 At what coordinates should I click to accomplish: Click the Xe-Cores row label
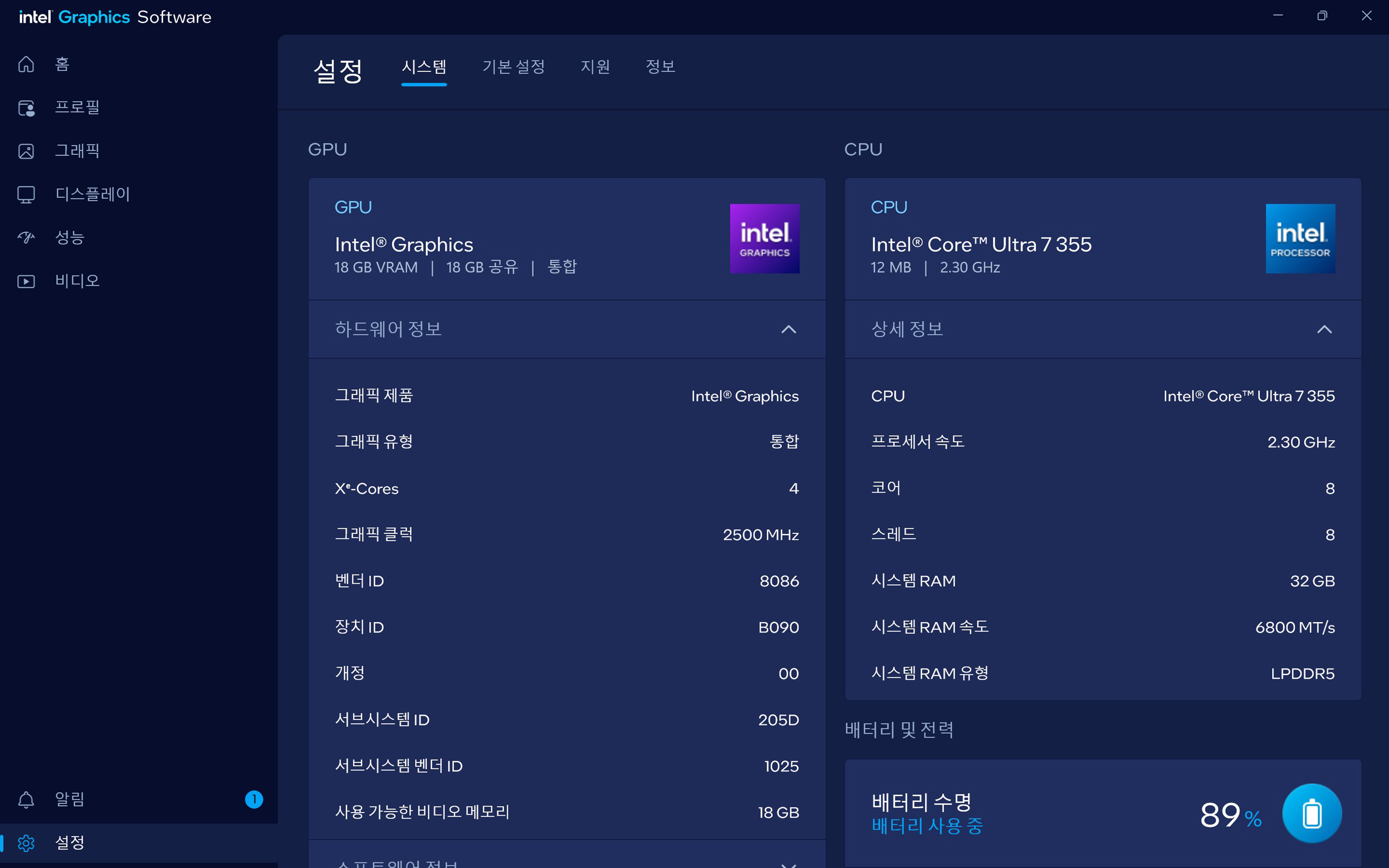(x=366, y=488)
